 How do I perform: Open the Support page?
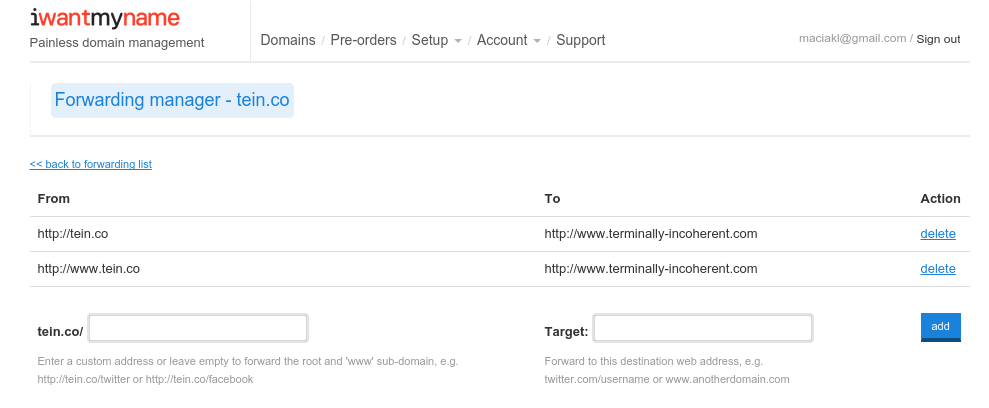(x=580, y=40)
